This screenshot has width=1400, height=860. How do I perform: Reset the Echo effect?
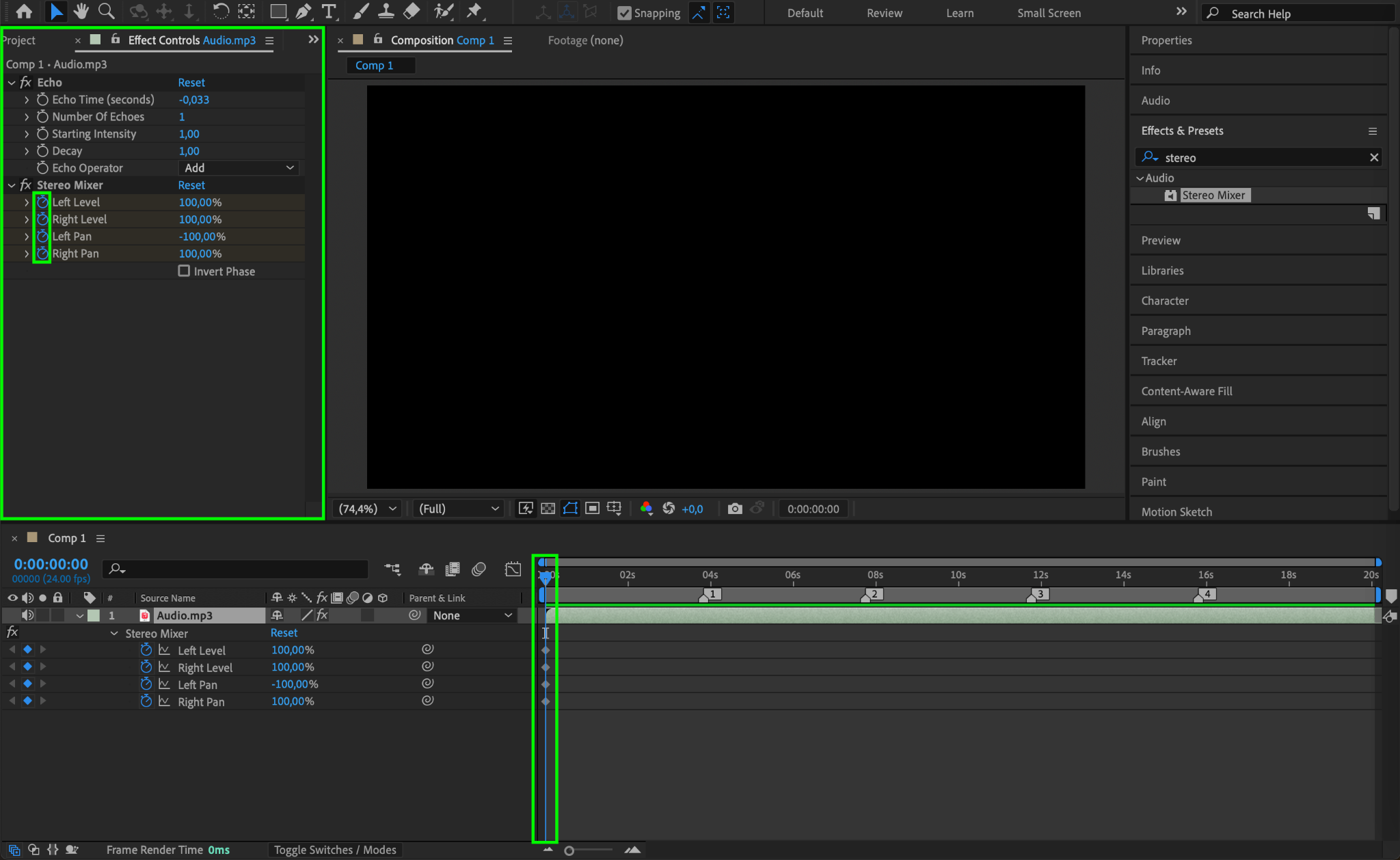pyautogui.click(x=191, y=83)
